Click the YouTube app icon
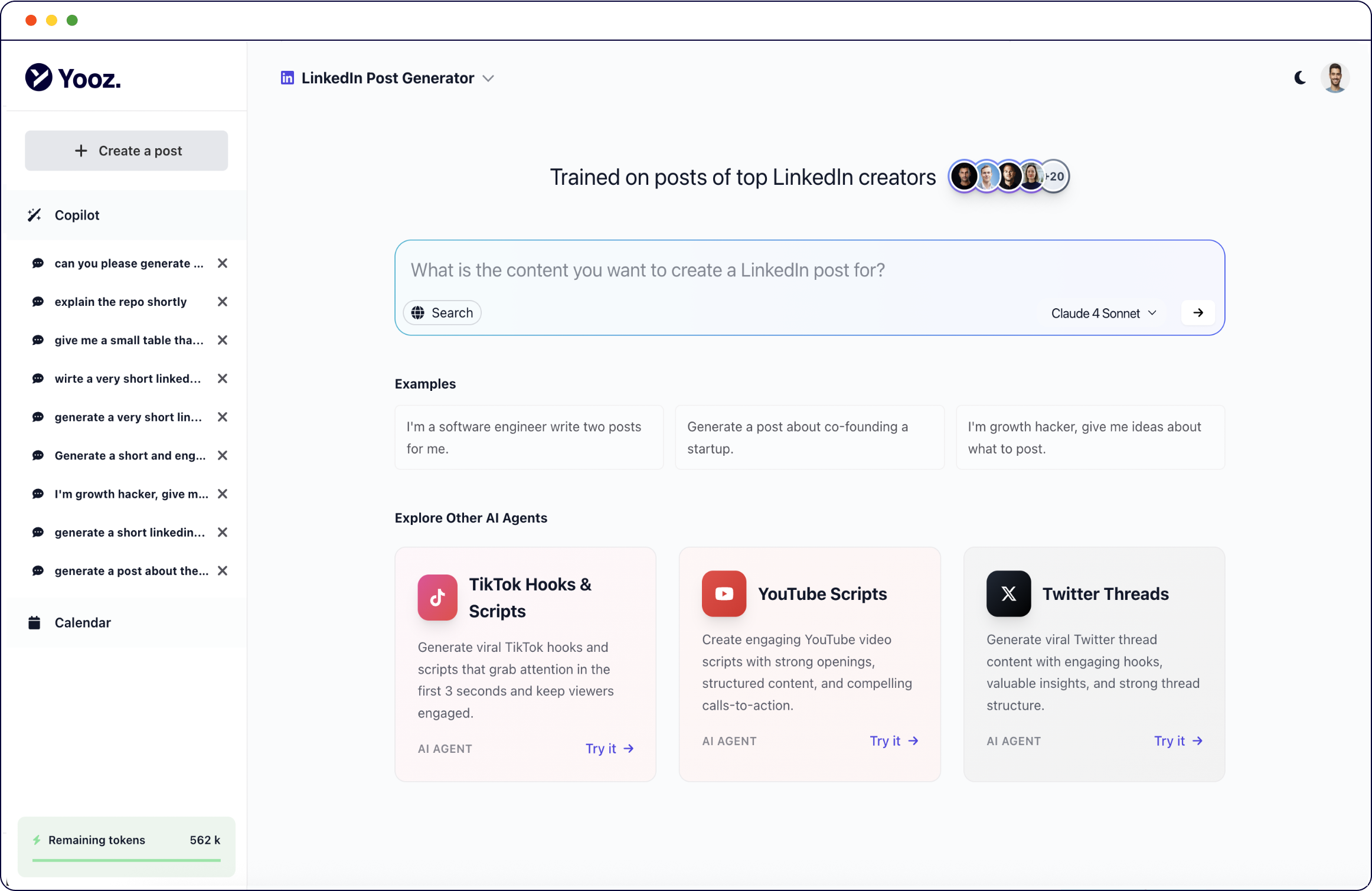 [724, 593]
